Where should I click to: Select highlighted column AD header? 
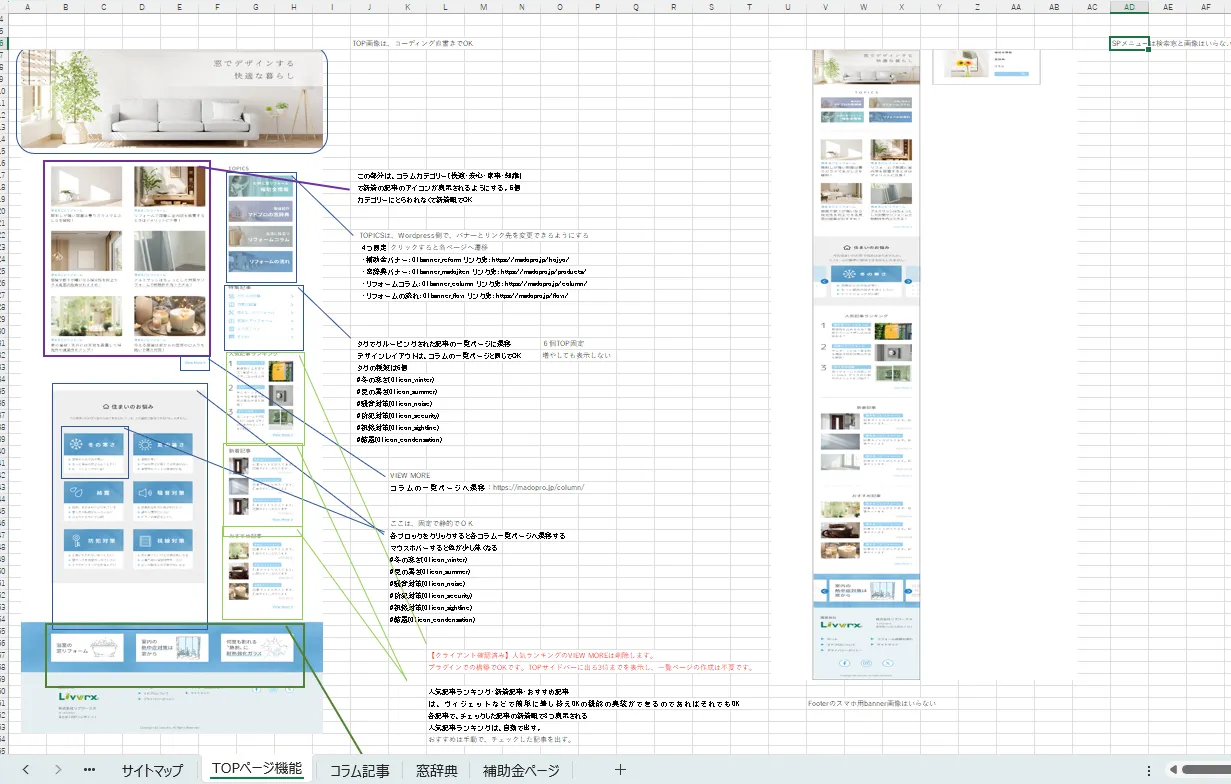pyautogui.click(x=1129, y=7)
